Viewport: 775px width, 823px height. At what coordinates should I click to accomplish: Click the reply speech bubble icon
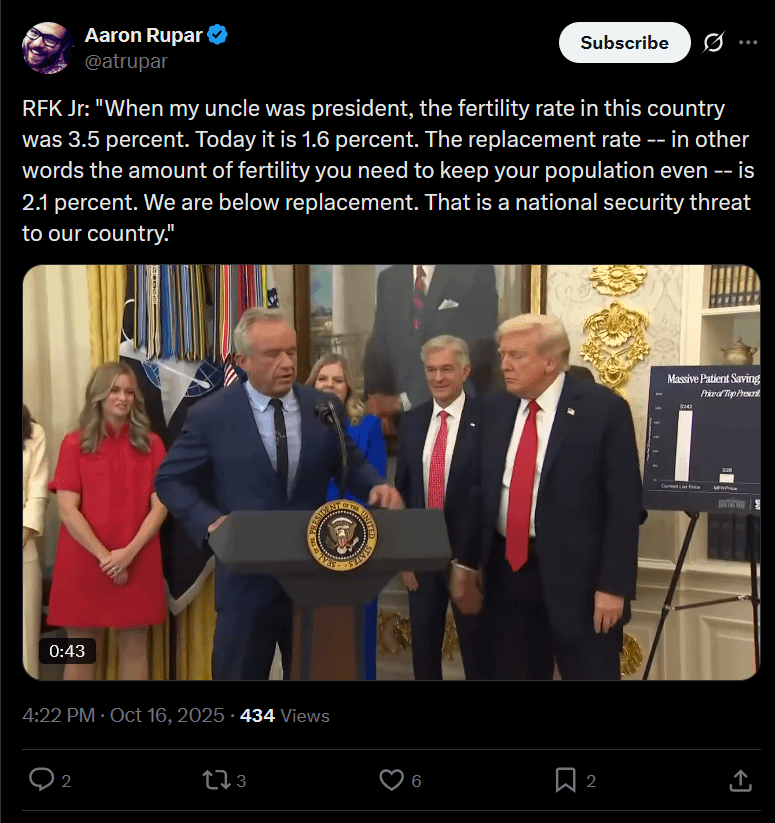tap(41, 779)
